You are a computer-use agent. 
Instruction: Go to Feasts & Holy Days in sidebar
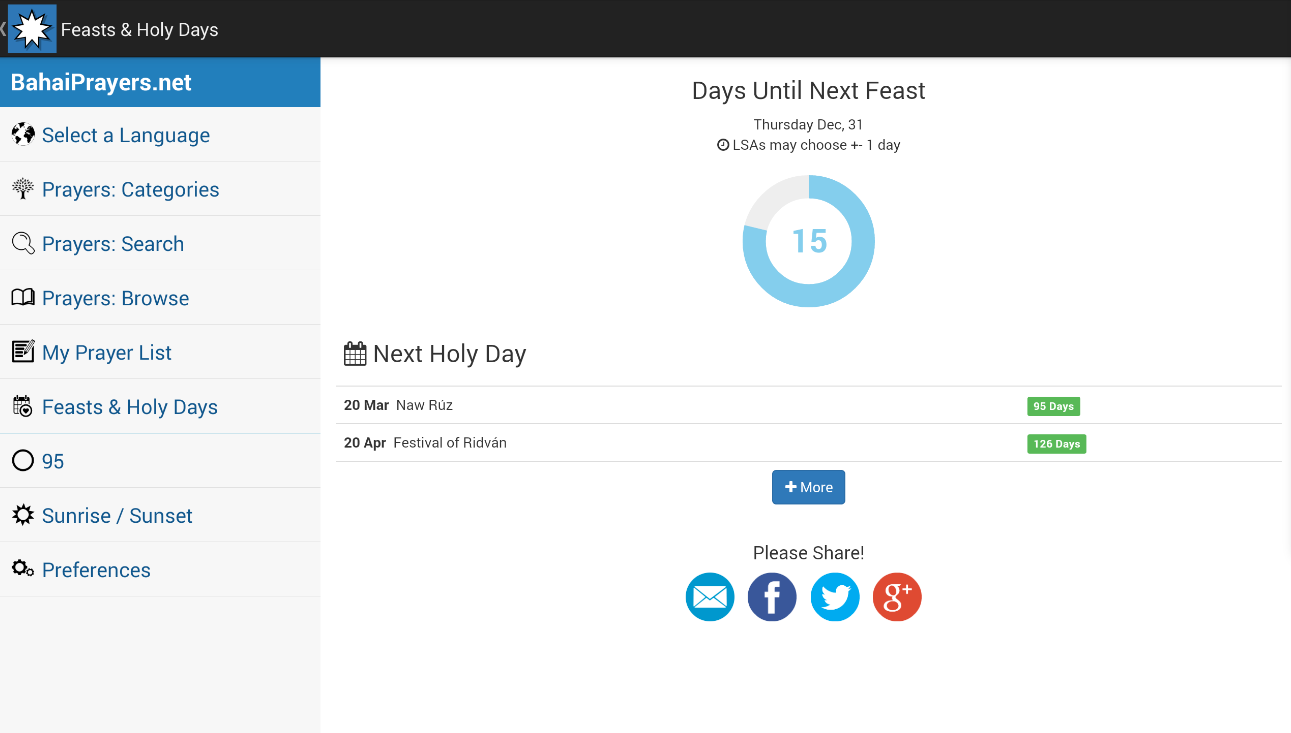tap(130, 407)
